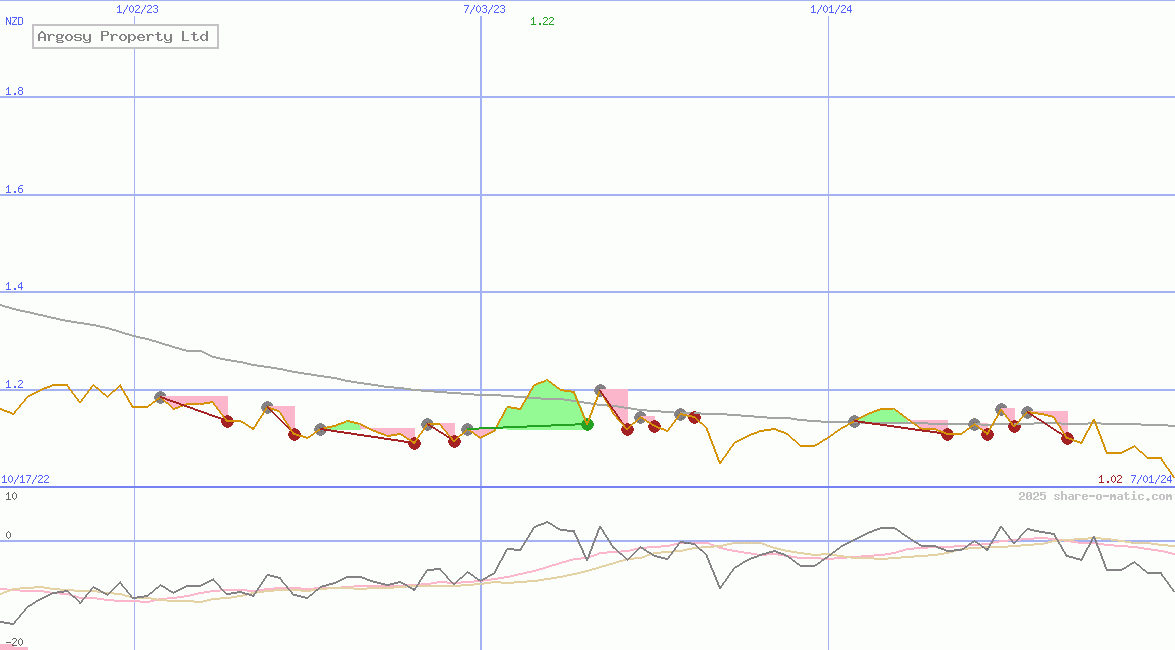Click the Argosy Property Ltd title box
The width and height of the screenshot is (1175, 650).
pyautogui.click(x=125, y=37)
